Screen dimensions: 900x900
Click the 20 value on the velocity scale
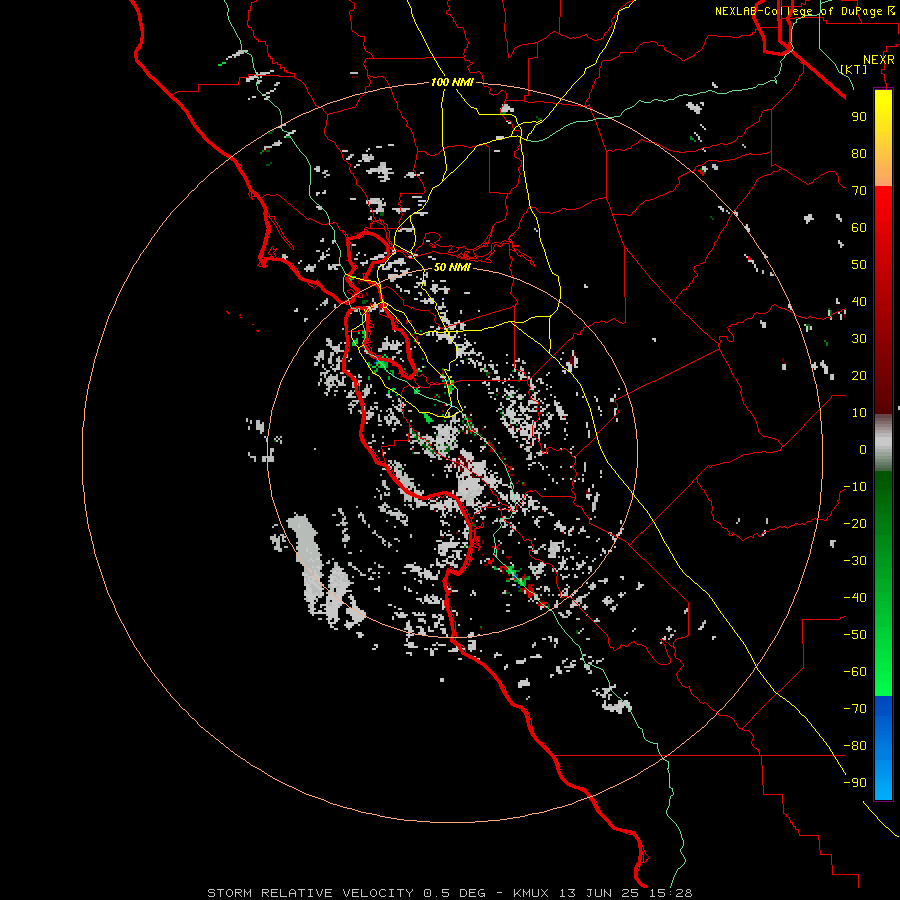[x=859, y=375]
